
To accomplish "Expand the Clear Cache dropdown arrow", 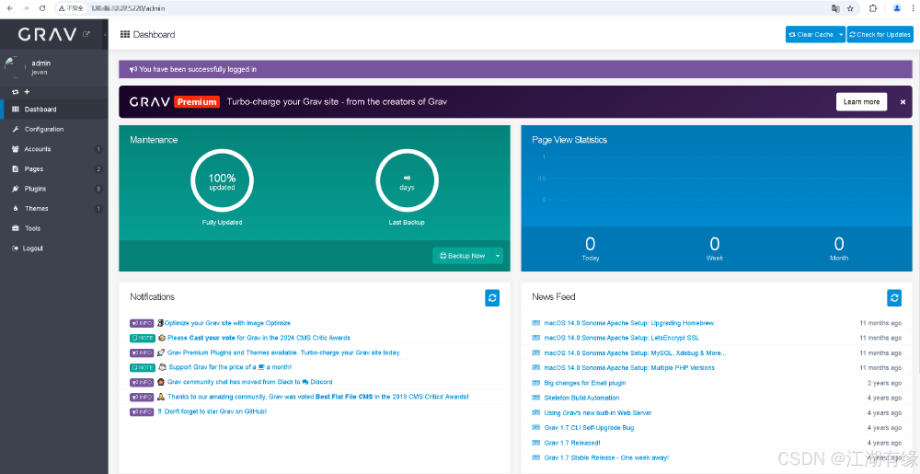I will 841,35.
